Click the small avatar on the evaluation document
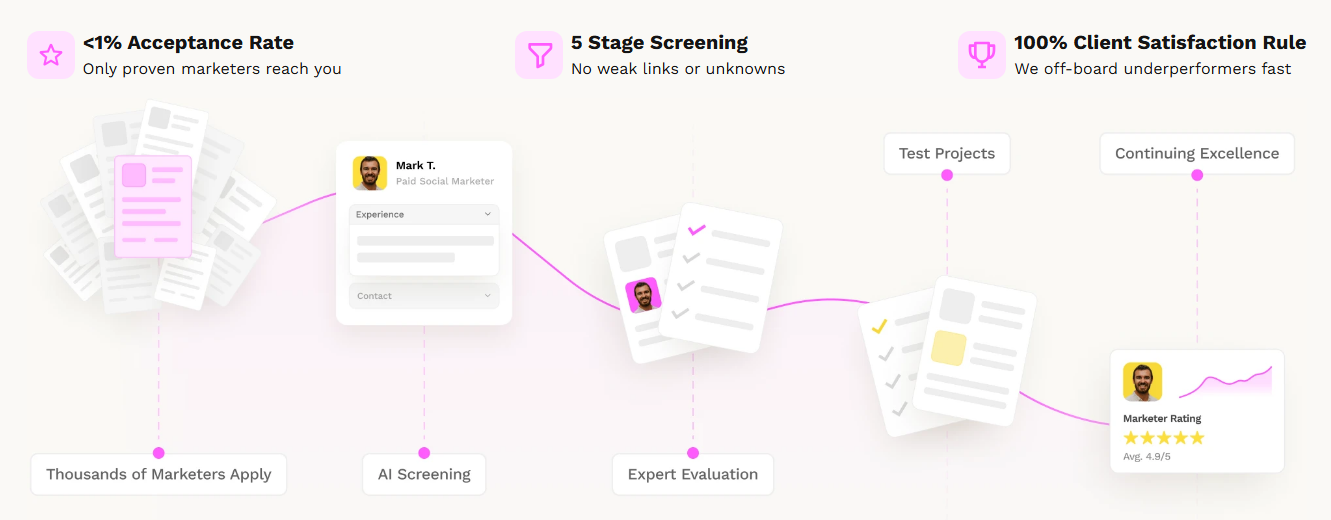This screenshot has width=1331, height=520. pos(643,295)
